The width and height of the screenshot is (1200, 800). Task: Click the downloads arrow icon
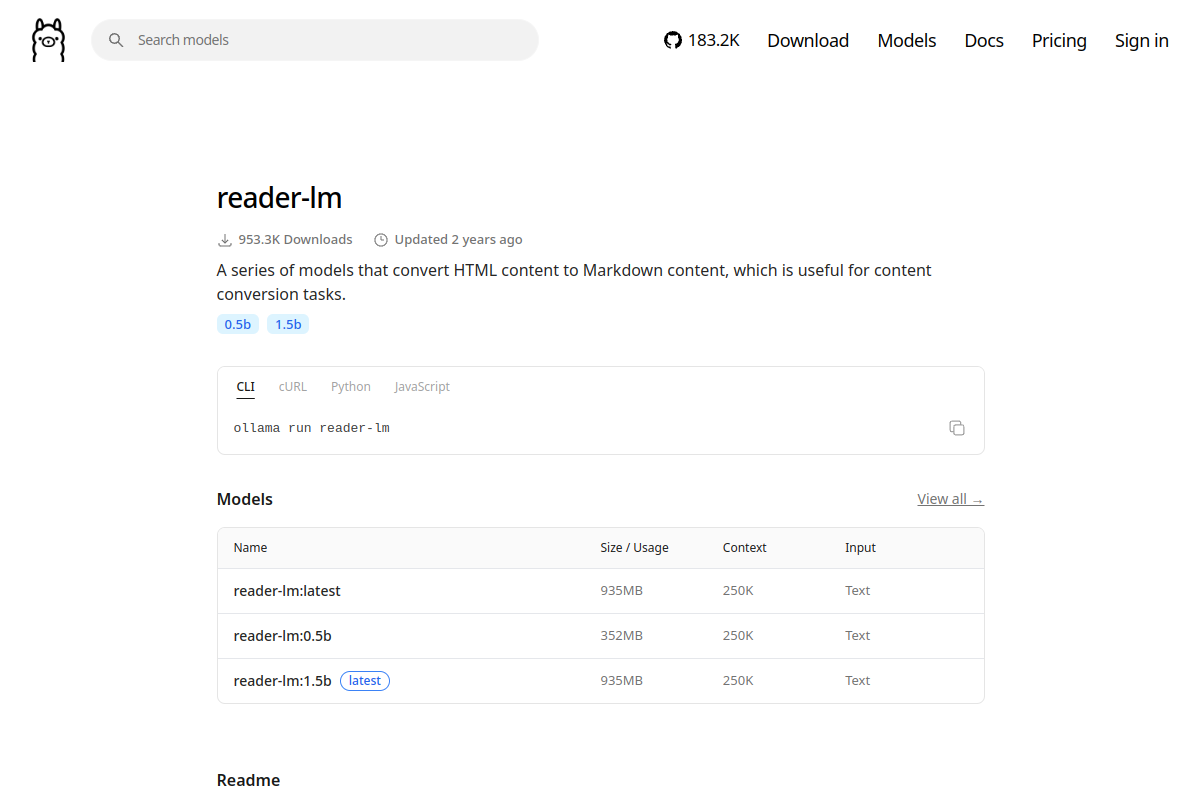point(225,240)
